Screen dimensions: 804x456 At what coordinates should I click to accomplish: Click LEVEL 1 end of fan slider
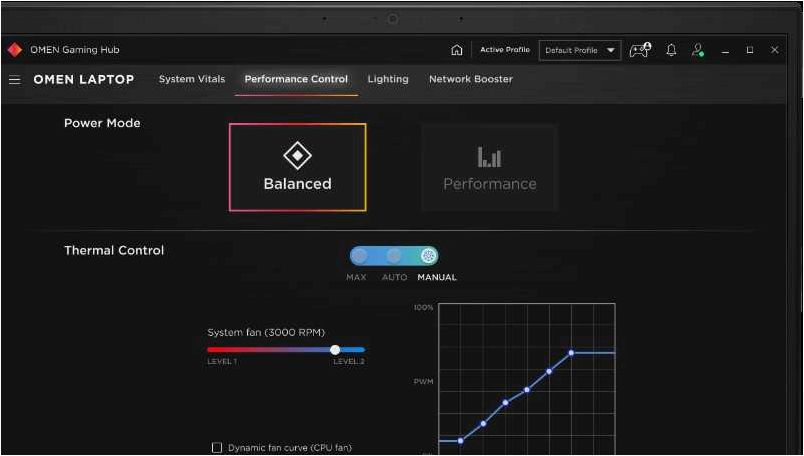[x=222, y=362]
